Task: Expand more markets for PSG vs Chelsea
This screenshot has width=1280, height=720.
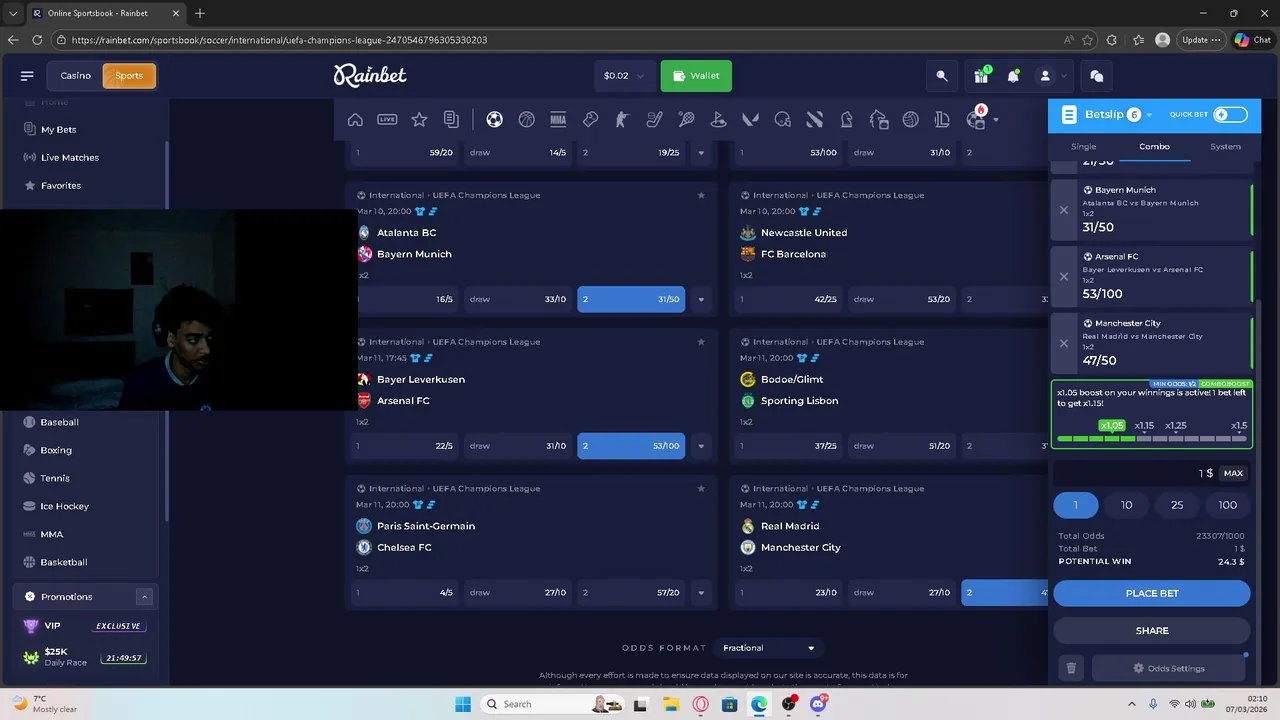Action: 701,593
